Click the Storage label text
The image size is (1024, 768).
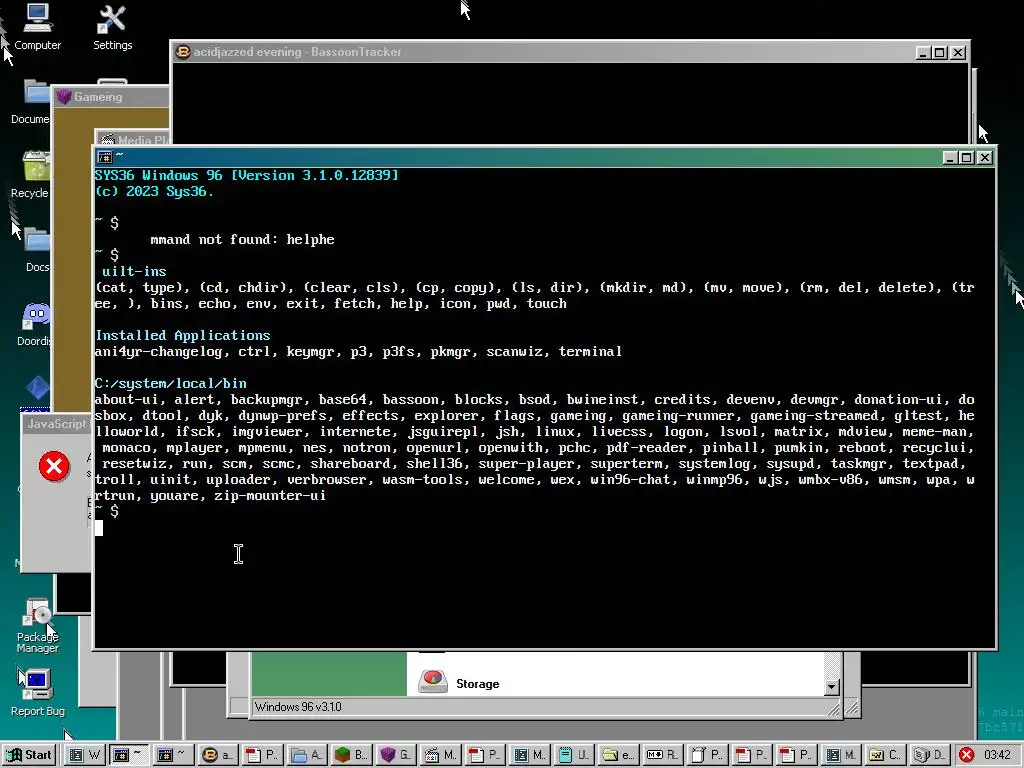(477, 684)
